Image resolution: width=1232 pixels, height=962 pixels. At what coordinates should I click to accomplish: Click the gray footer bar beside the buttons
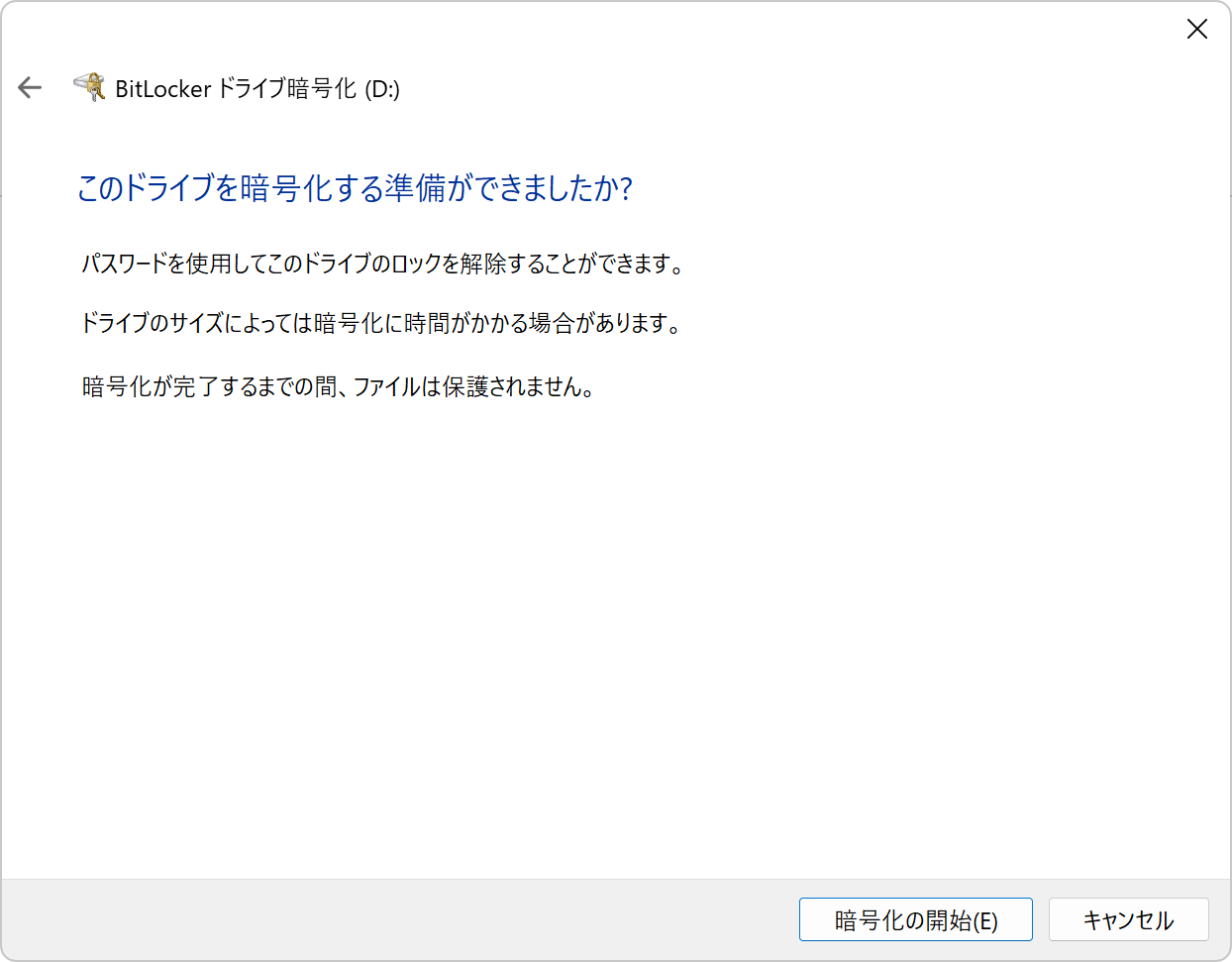[396, 919]
